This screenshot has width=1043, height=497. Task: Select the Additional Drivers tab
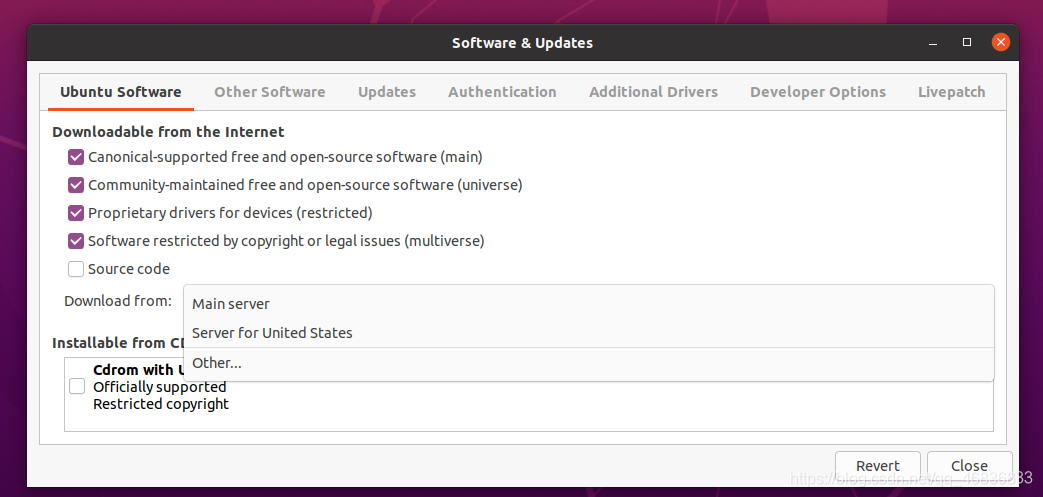pos(653,92)
